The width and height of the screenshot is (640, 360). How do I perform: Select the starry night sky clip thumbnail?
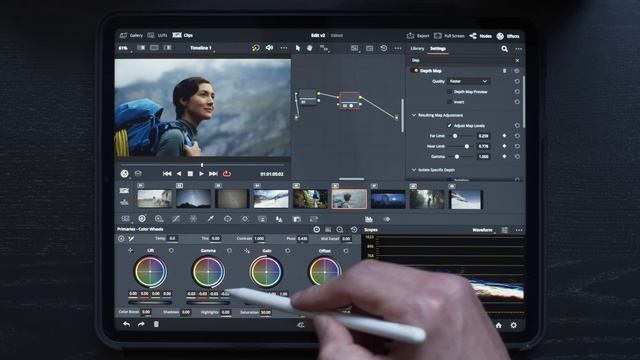click(193, 199)
